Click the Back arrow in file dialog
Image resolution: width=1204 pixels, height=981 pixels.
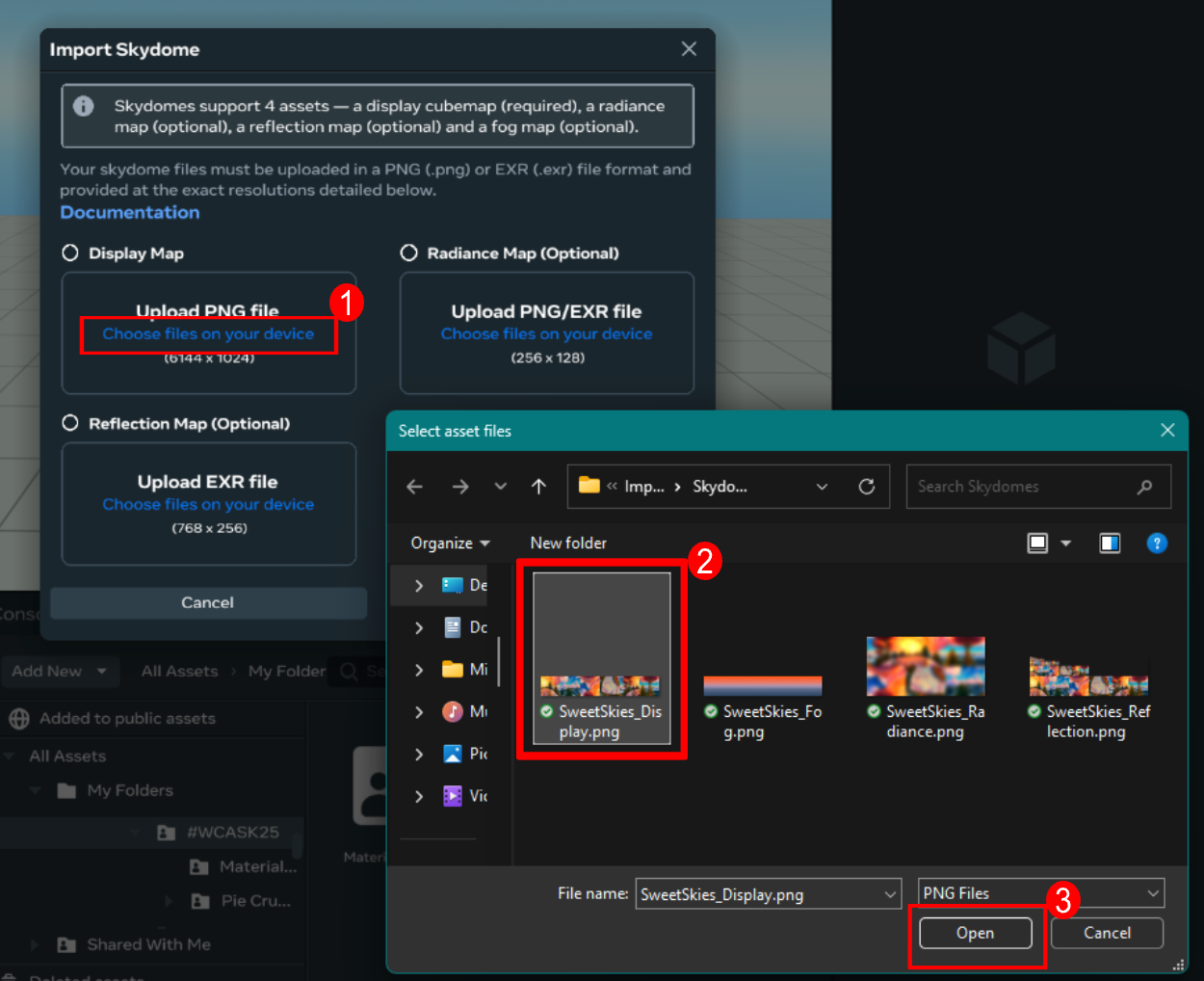414,487
